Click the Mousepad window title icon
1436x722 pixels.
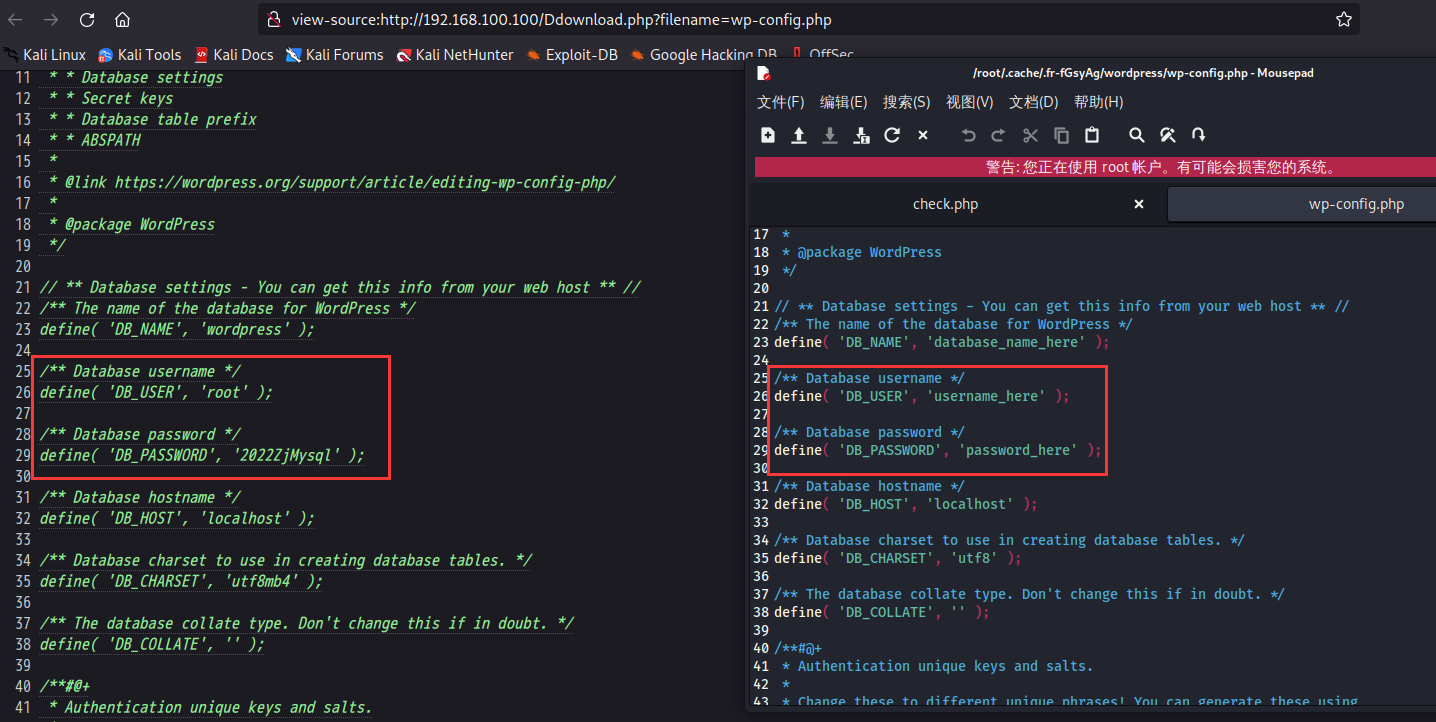(x=764, y=73)
